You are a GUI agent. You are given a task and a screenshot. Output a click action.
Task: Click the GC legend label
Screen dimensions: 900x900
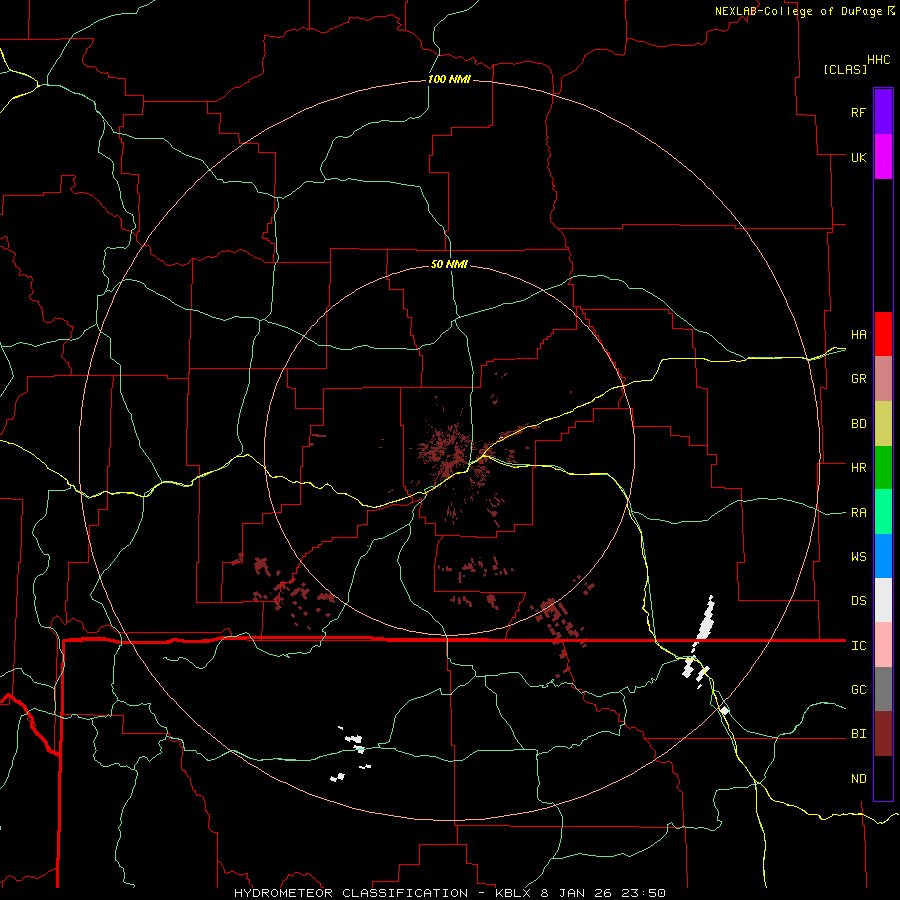coord(858,689)
